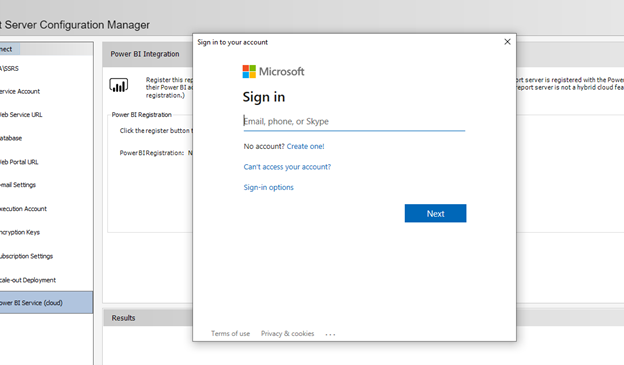Select Scale-out Deployment in sidebar

pos(28,280)
